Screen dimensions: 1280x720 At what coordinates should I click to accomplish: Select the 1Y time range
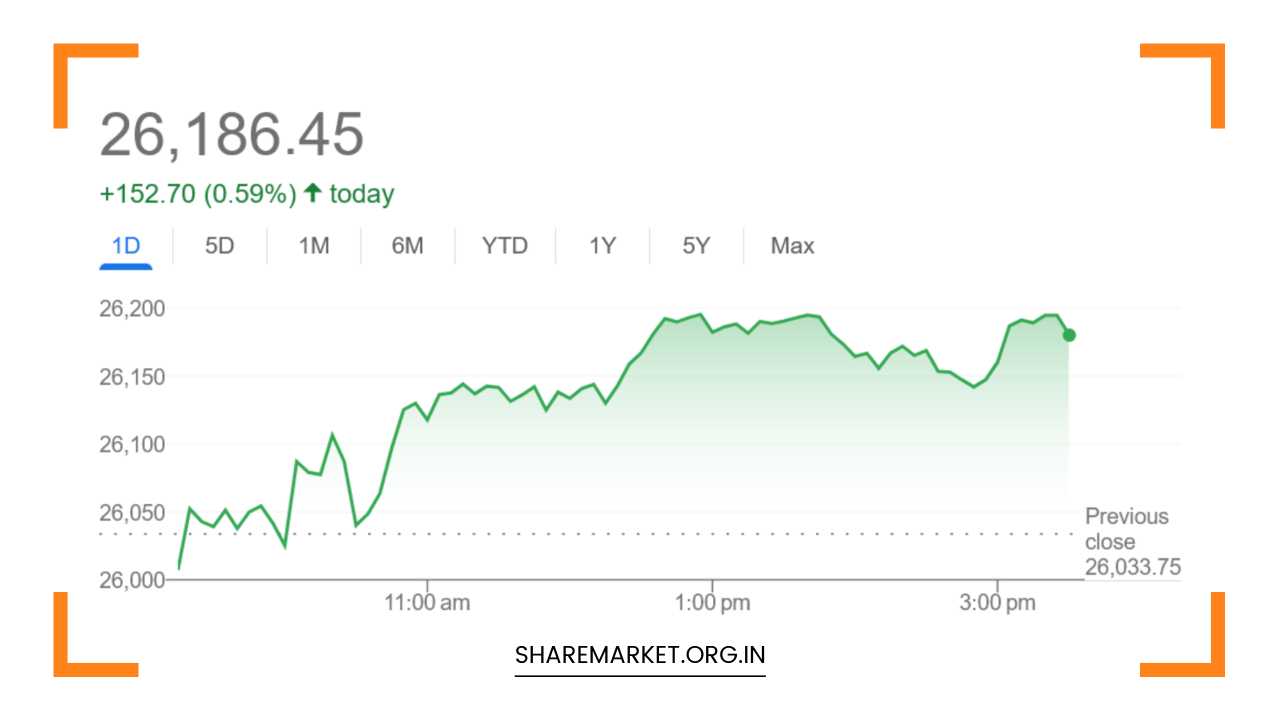[601, 245]
